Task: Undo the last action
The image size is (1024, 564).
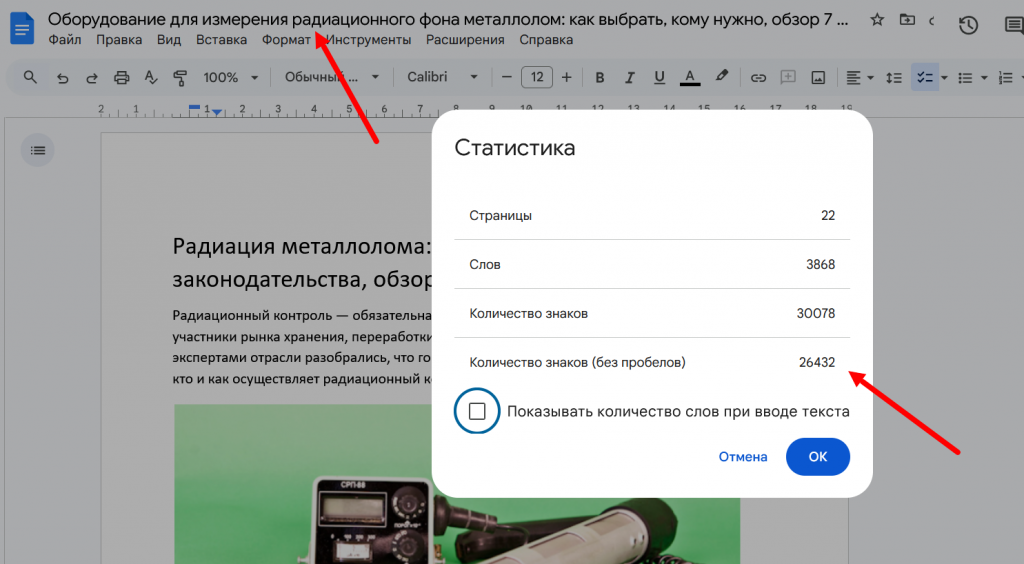Action: [x=62, y=78]
